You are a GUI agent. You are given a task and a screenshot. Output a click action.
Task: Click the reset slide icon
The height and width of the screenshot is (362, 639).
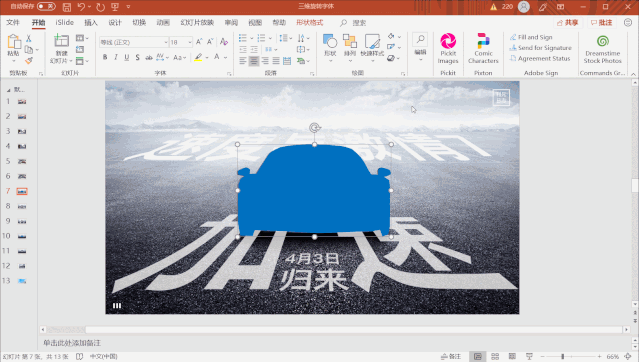(80, 49)
